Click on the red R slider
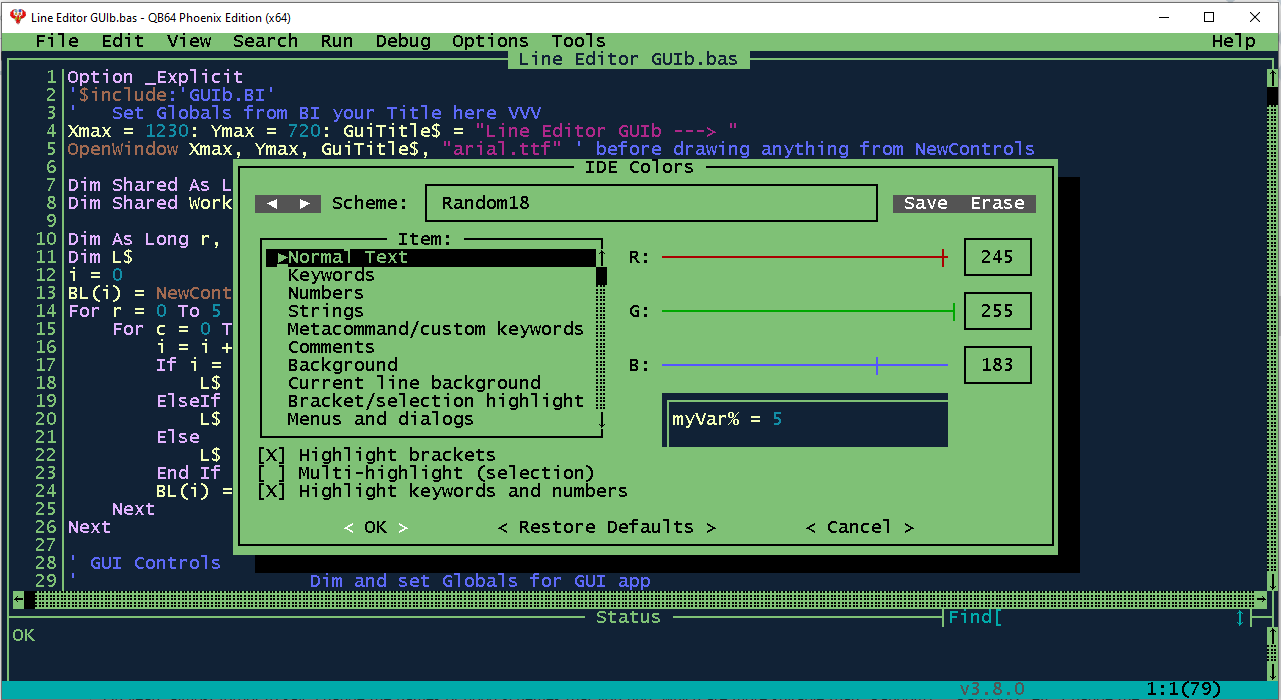The image size is (1281, 700). (805, 257)
